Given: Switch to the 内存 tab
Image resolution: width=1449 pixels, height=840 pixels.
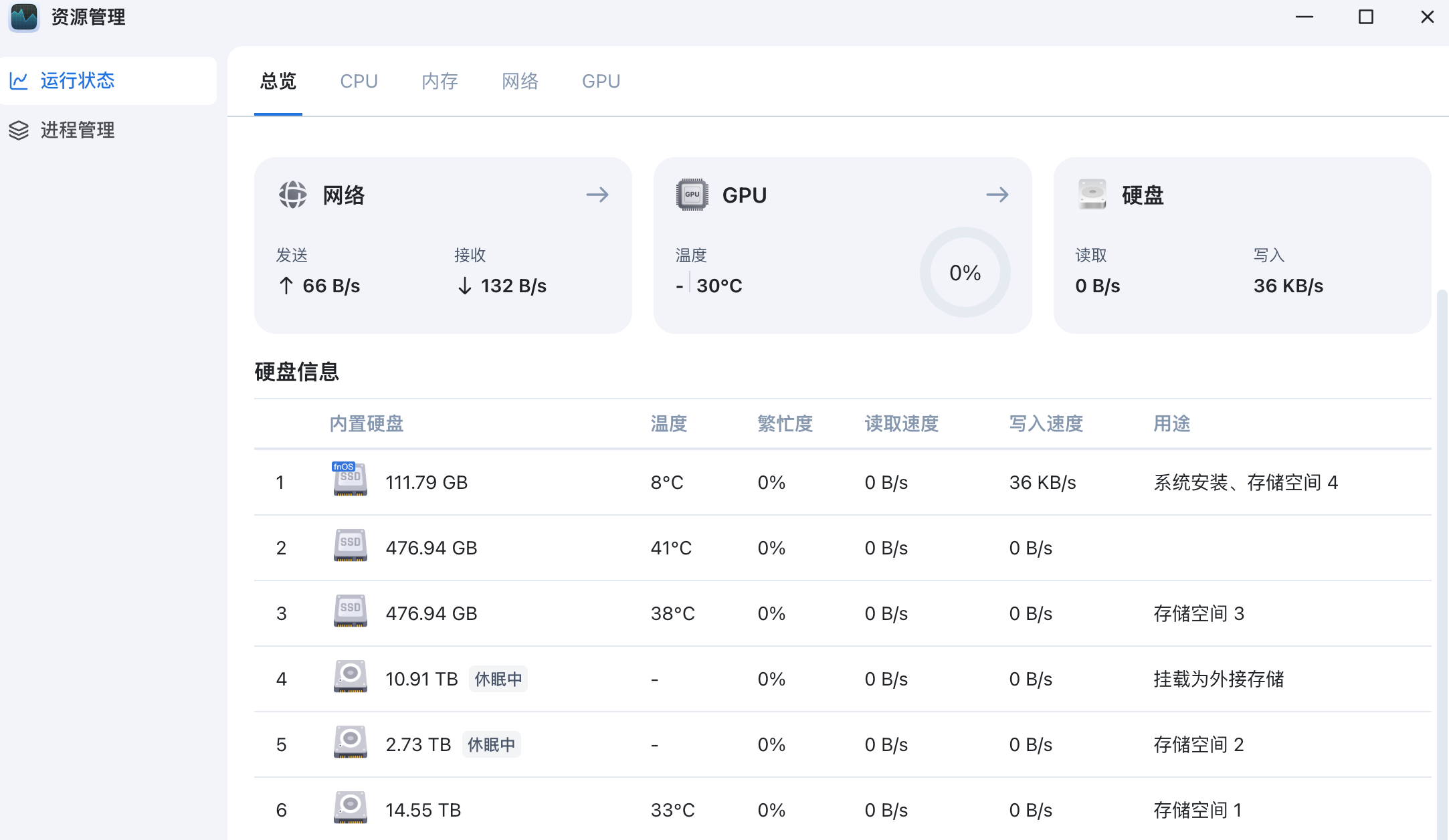Looking at the screenshot, I should 440,81.
